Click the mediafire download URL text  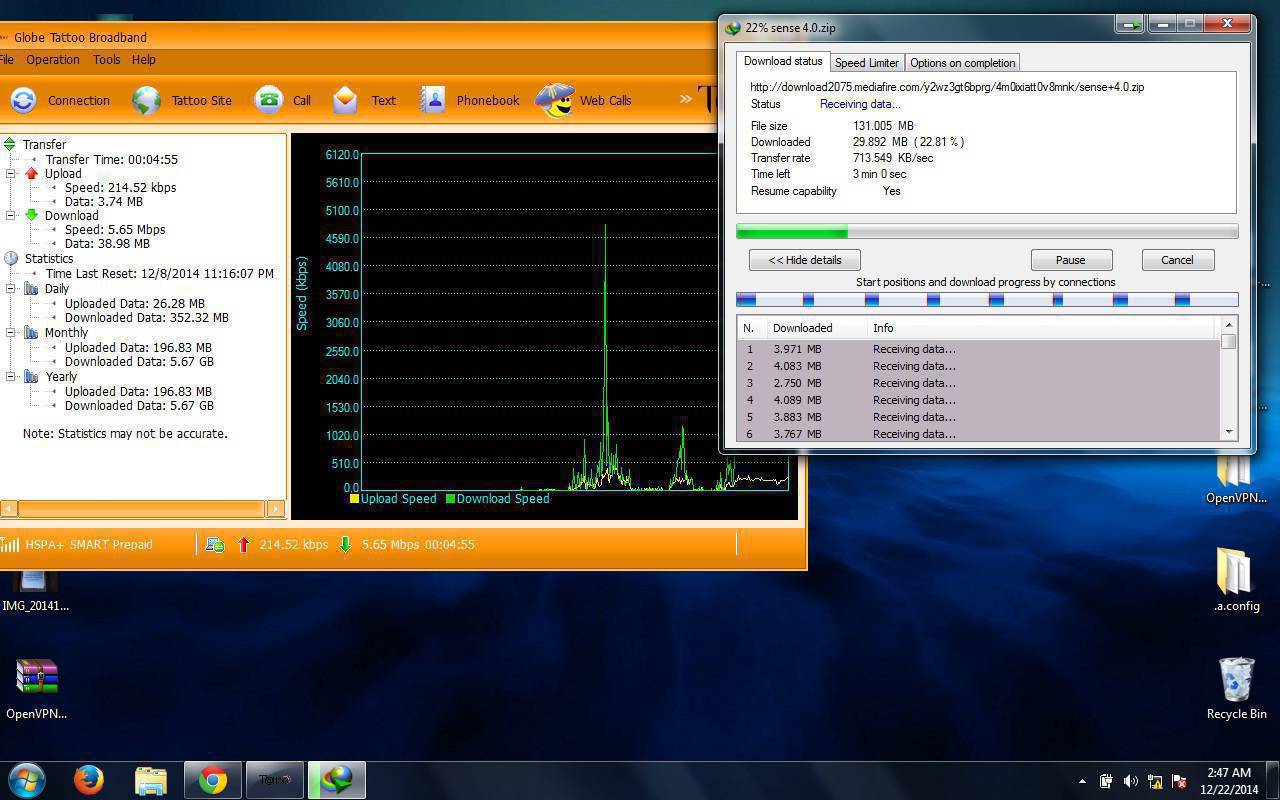947,87
